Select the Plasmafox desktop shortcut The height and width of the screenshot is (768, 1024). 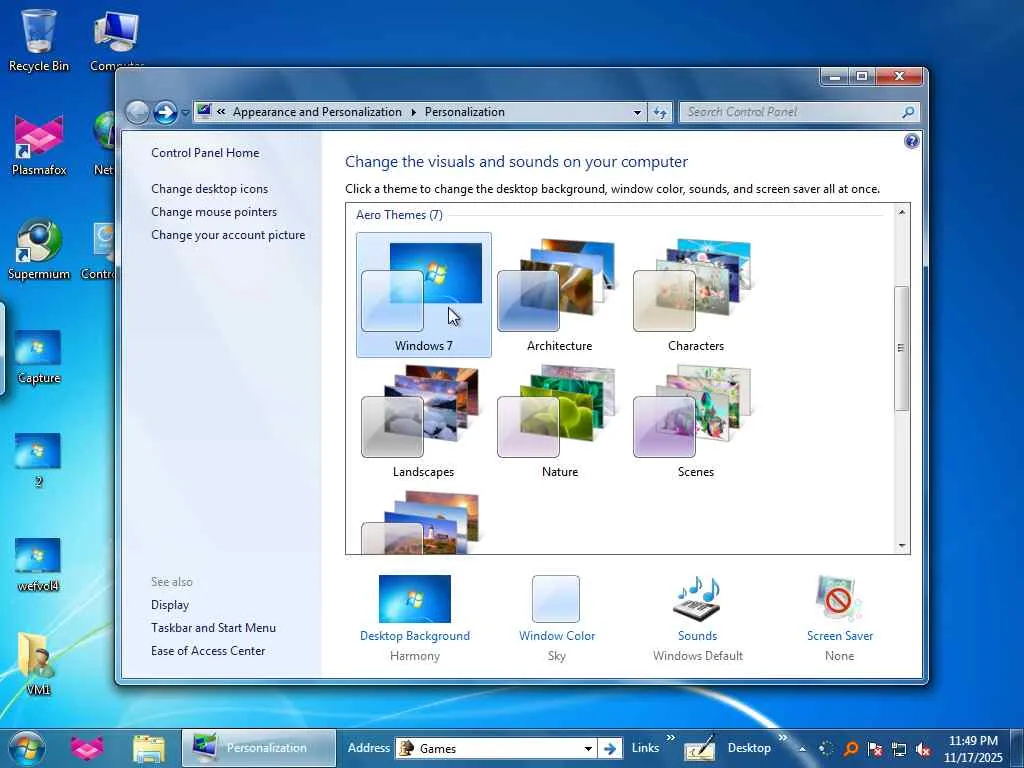(39, 145)
